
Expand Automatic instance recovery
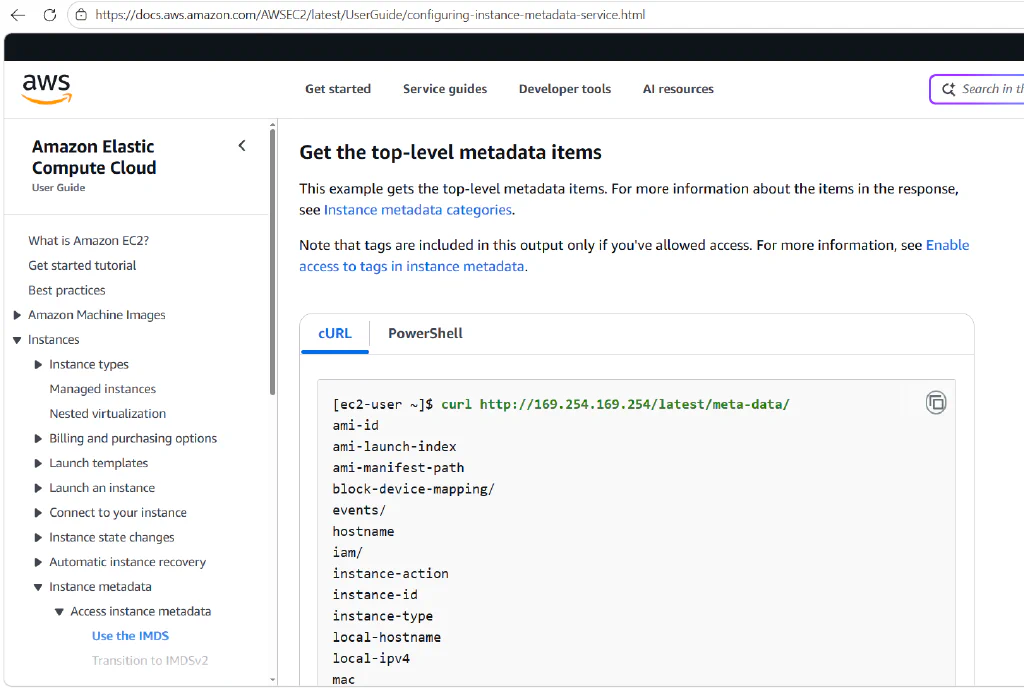click(x=38, y=562)
